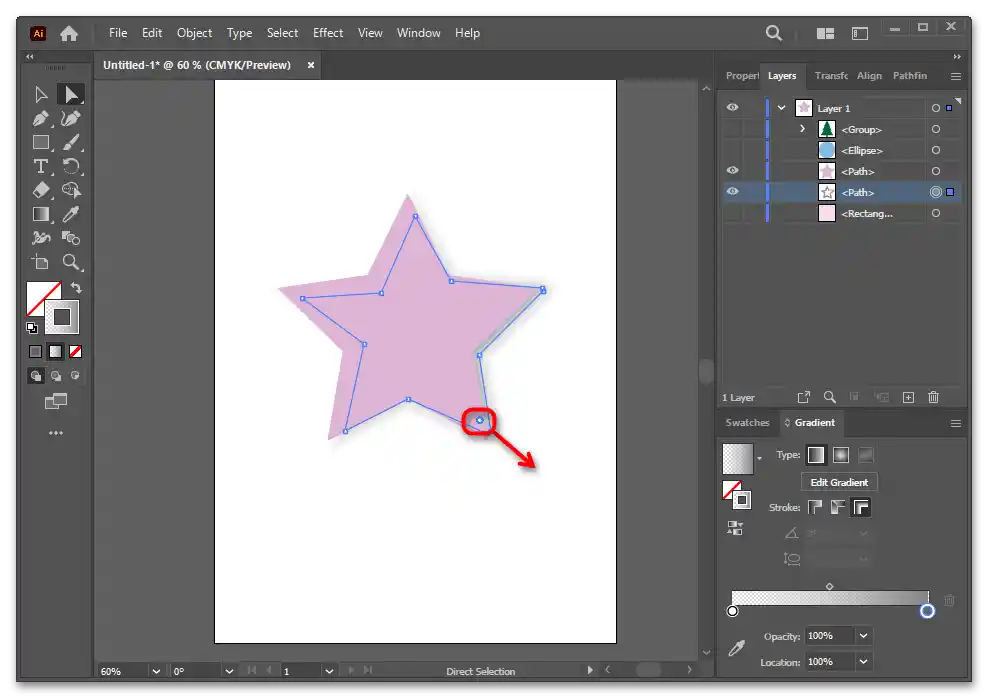Open the Window menu
The image size is (988, 698).
418,33
